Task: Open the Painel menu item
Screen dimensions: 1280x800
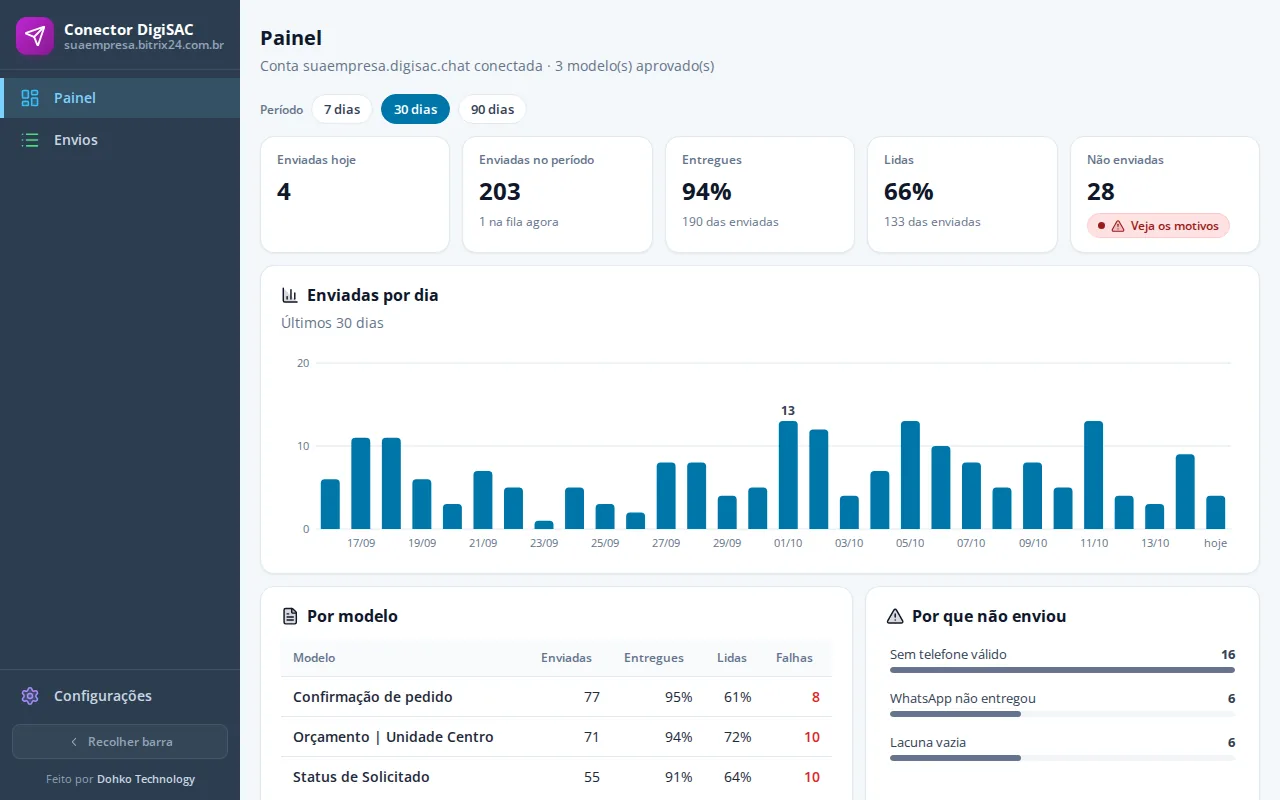Action: 120,98
